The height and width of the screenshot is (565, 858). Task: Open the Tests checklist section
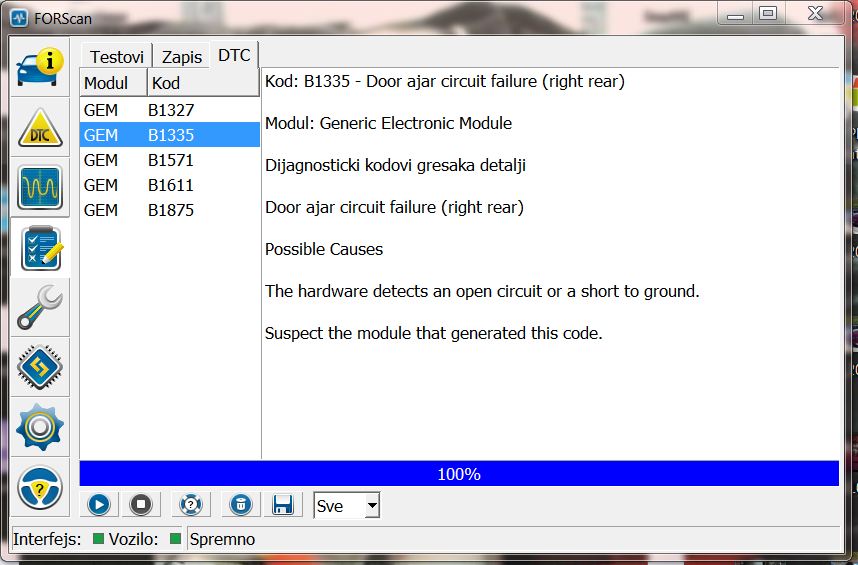(40, 248)
